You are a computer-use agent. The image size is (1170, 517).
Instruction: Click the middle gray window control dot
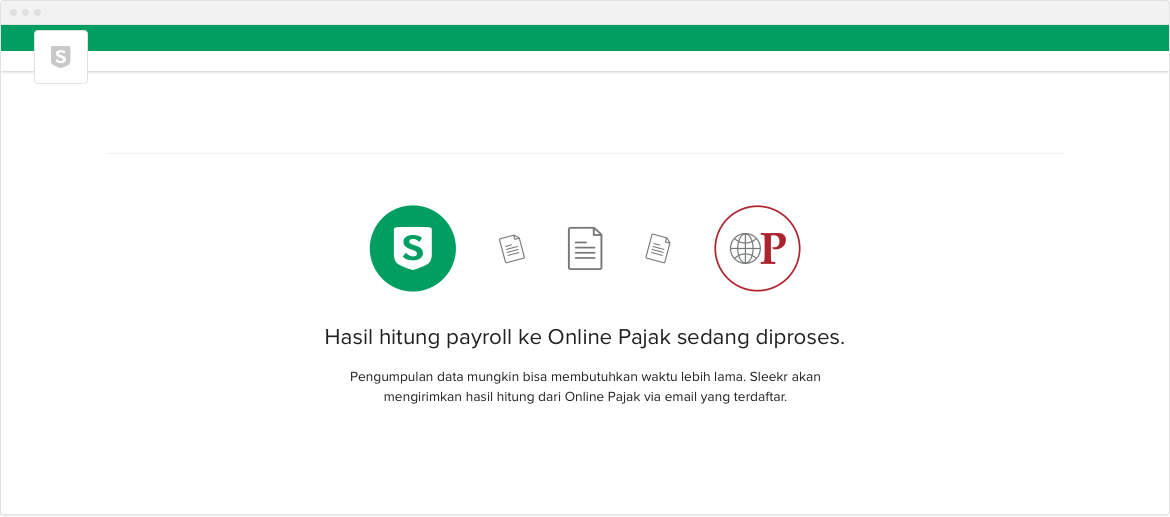(25, 13)
